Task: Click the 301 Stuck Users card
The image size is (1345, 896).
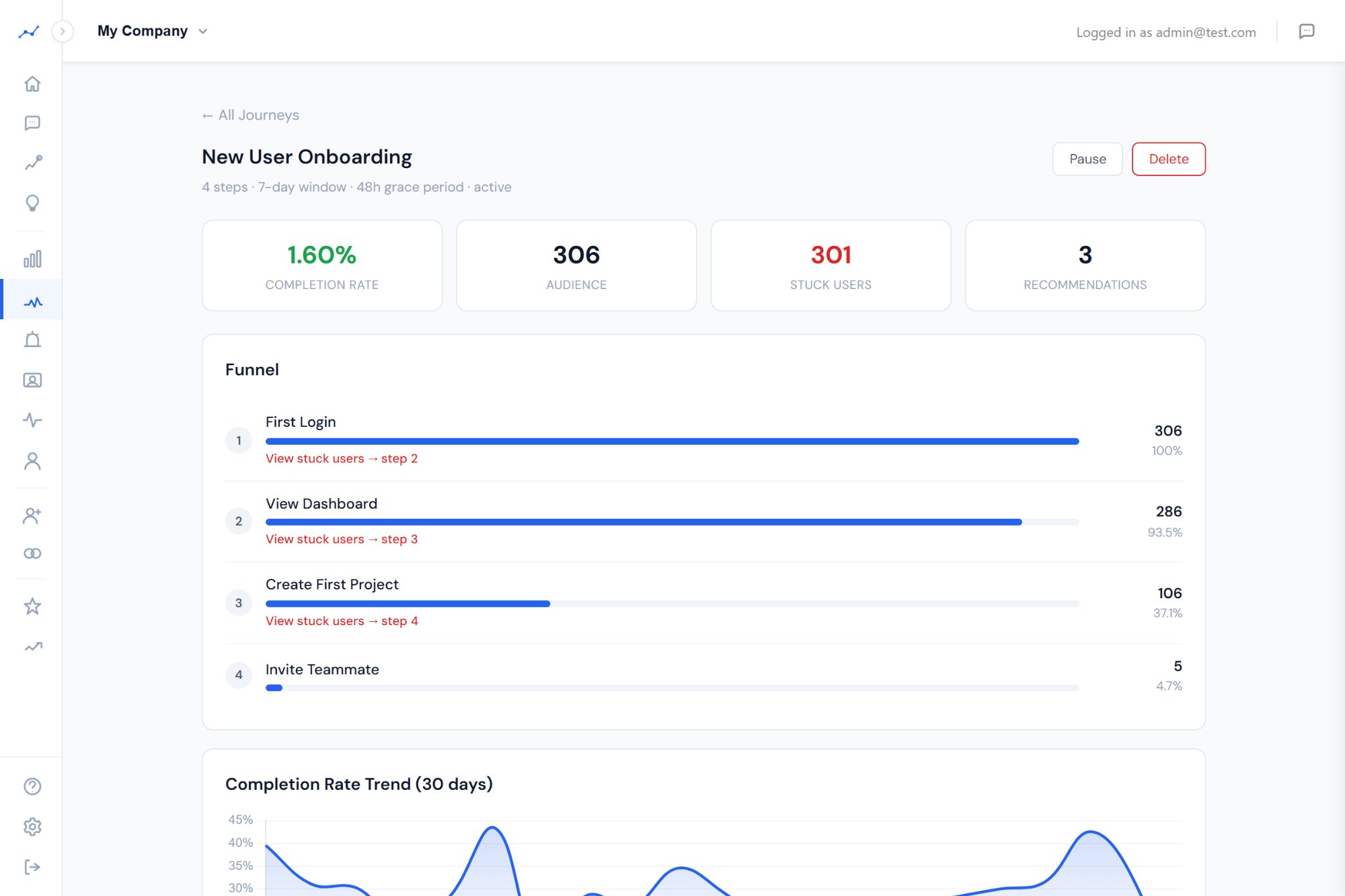Action: click(x=831, y=266)
